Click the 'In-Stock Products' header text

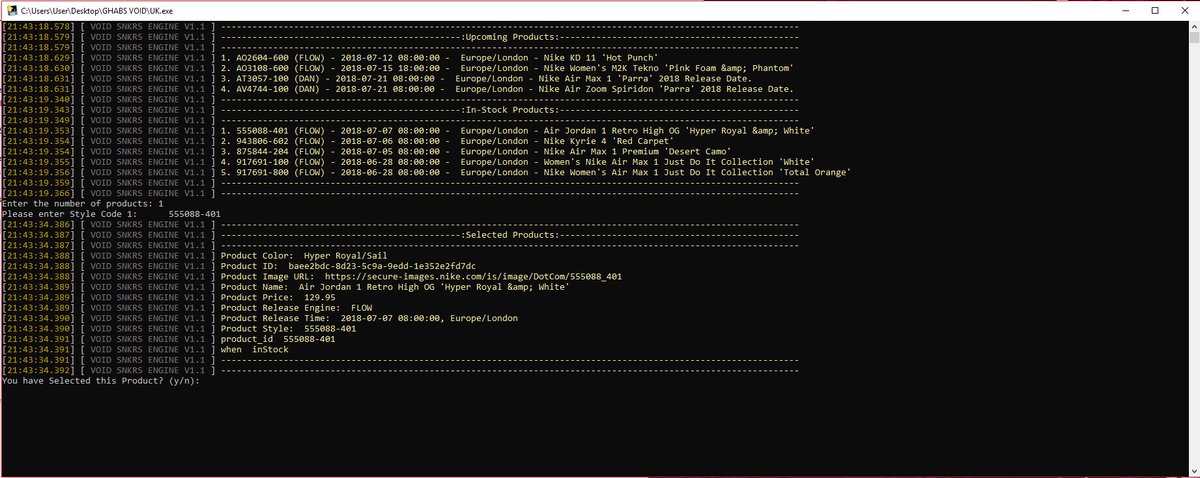(510, 110)
